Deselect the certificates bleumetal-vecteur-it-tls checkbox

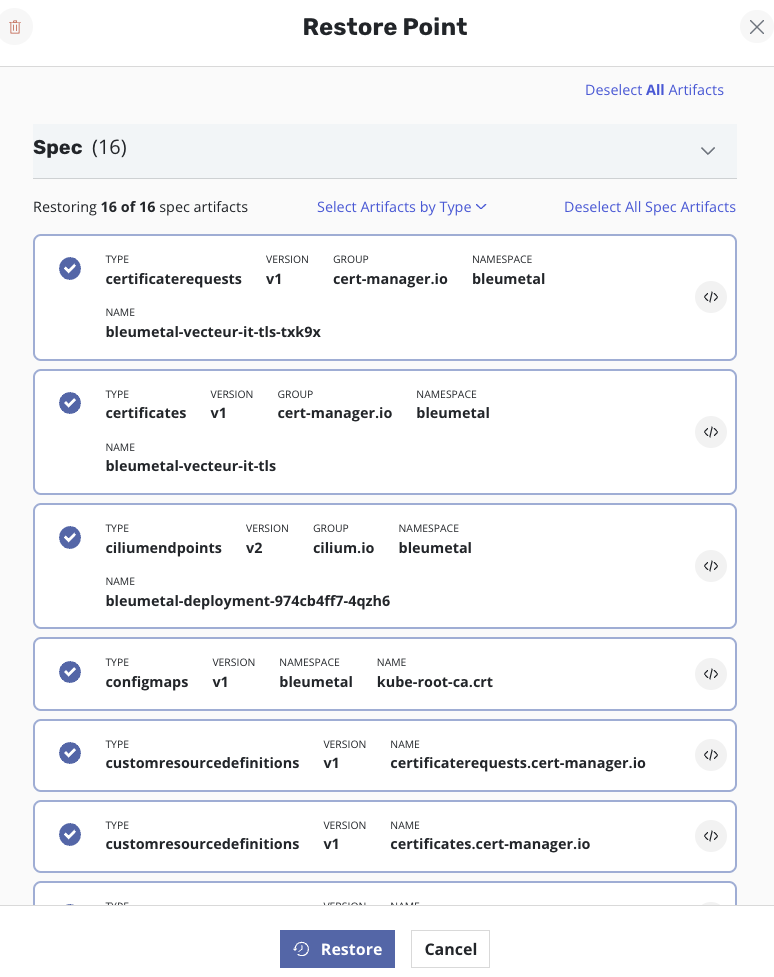click(x=70, y=403)
